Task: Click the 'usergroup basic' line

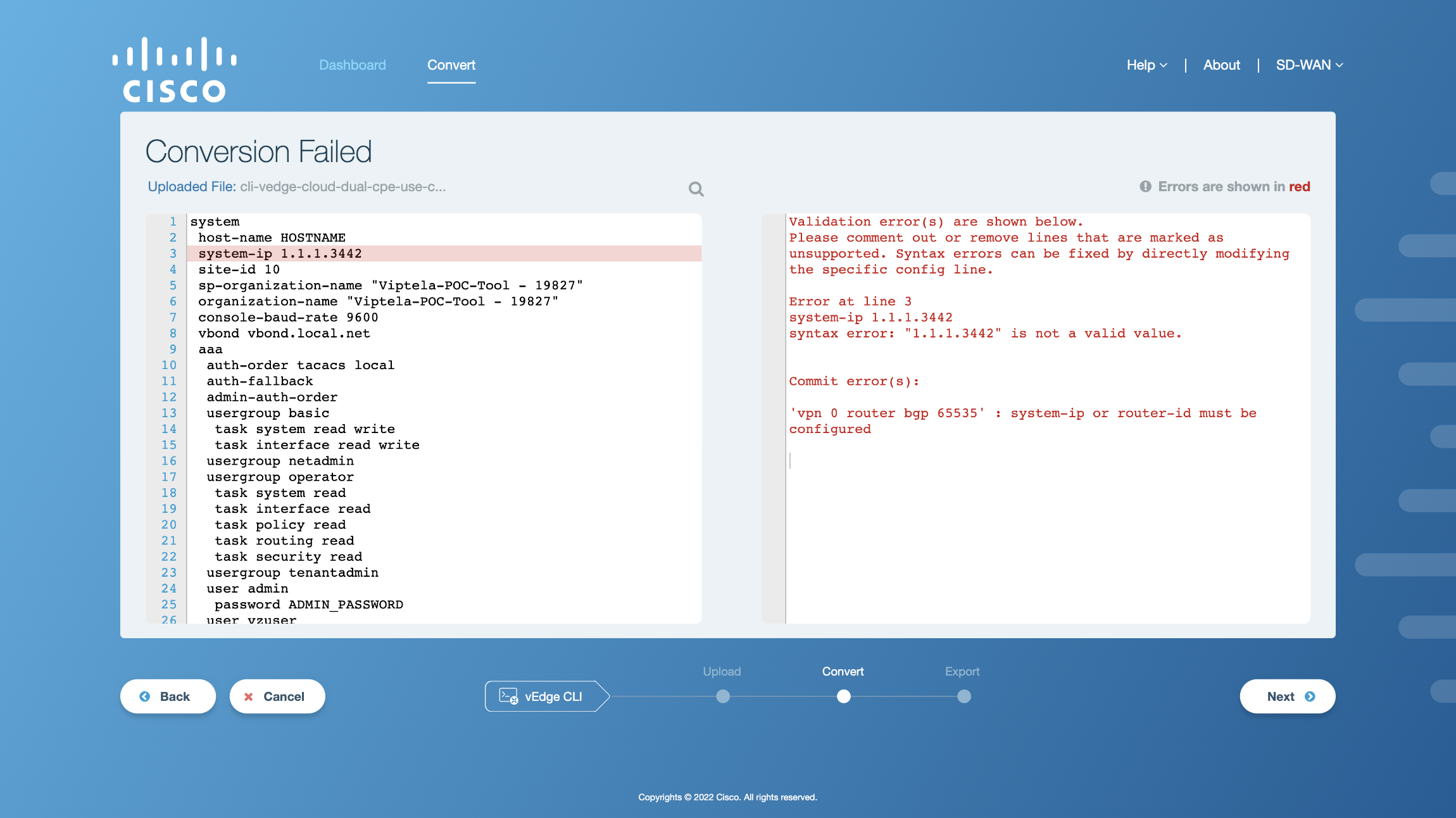Action: pyautogui.click(x=268, y=413)
